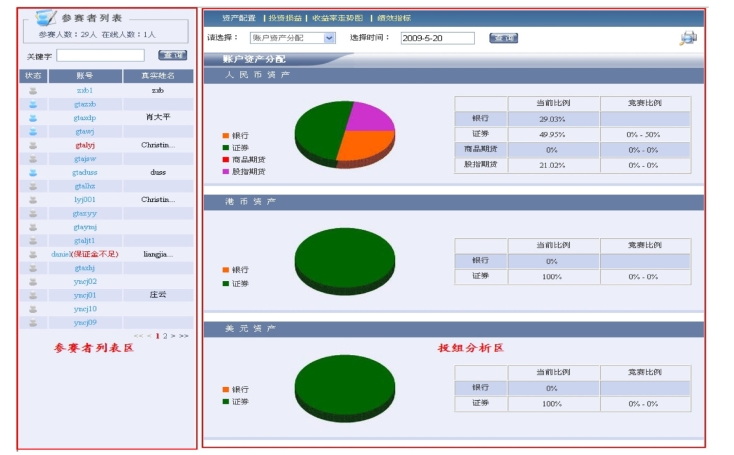Click 查询 button next to keyword field

coord(173,55)
